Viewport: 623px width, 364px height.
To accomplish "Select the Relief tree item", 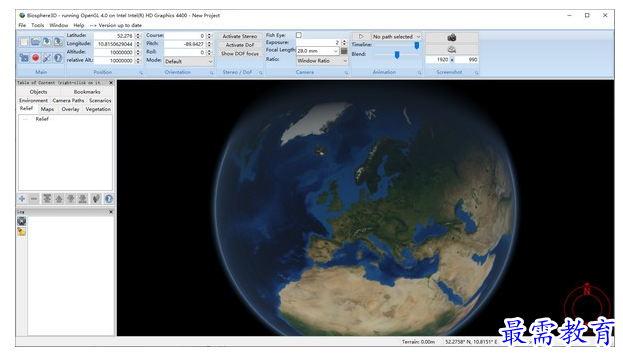I will pos(42,119).
